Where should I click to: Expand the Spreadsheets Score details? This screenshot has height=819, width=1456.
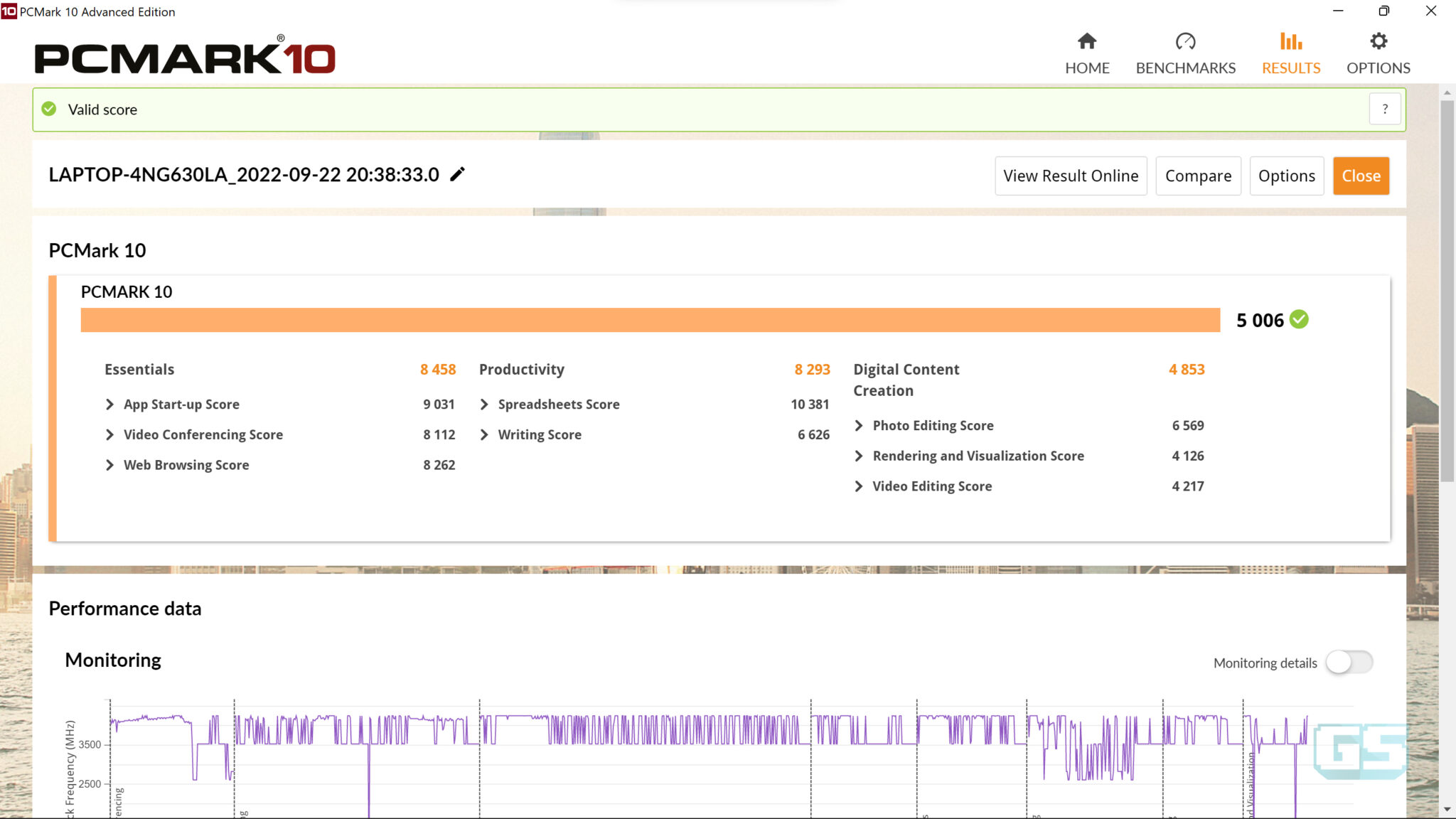pyautogui.click(x=484, y=405)
